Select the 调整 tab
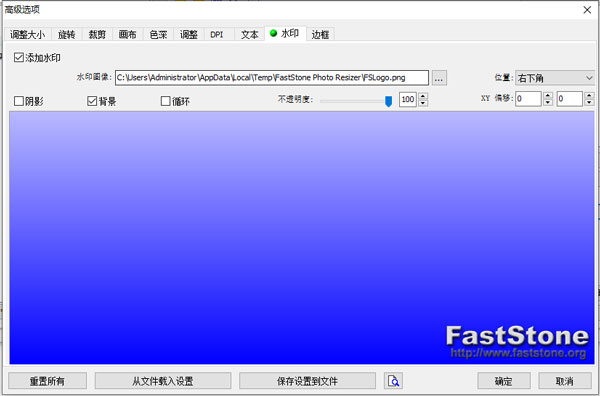The image size is (600, 396). click(x=189, y=34)
